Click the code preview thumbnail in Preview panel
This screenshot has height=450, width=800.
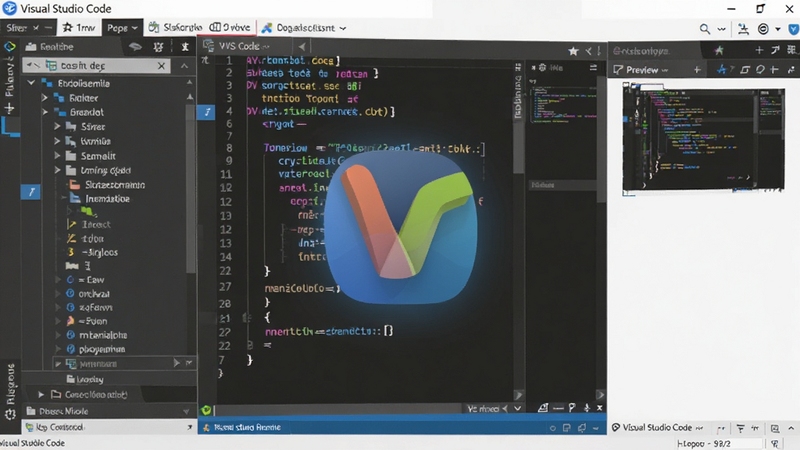click(703, 138)
